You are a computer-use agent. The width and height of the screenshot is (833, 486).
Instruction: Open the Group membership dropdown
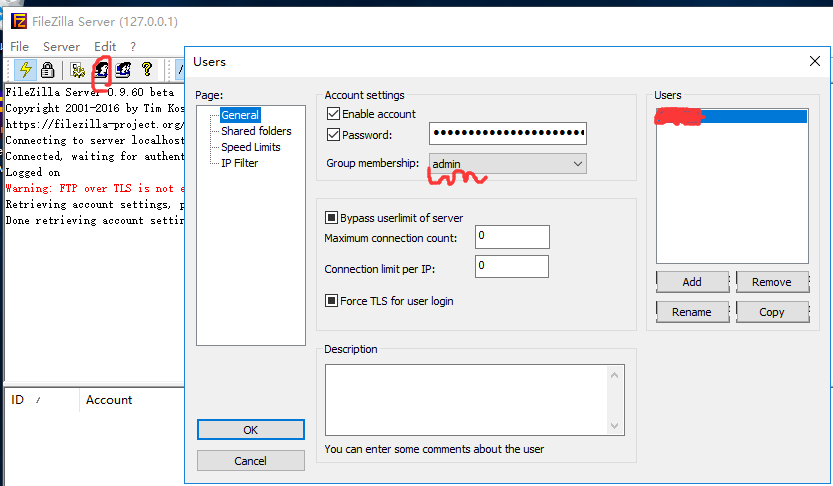[x=508, y=164]
